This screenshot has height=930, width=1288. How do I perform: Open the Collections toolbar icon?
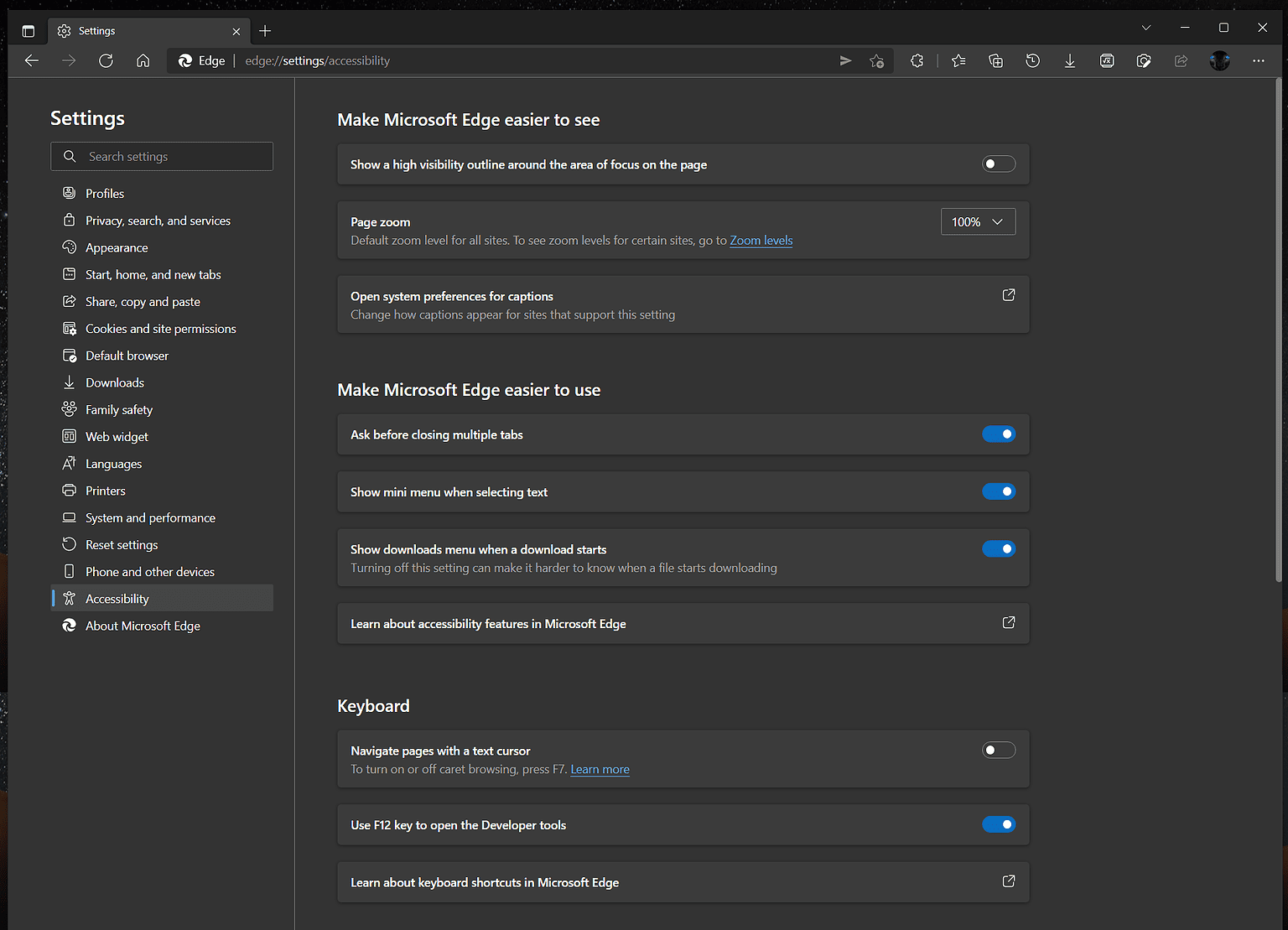[995, 60]
